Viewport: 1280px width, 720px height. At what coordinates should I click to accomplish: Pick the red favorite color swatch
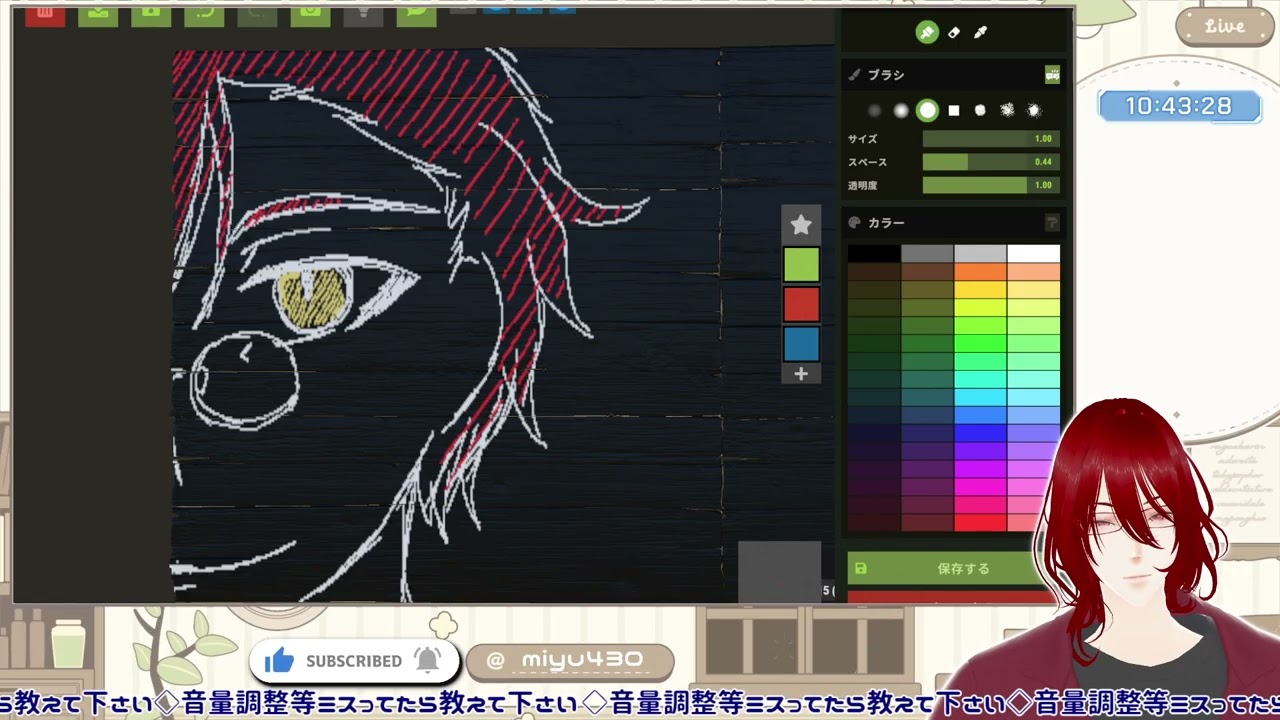pyautogui.click(x=801, y=305)
